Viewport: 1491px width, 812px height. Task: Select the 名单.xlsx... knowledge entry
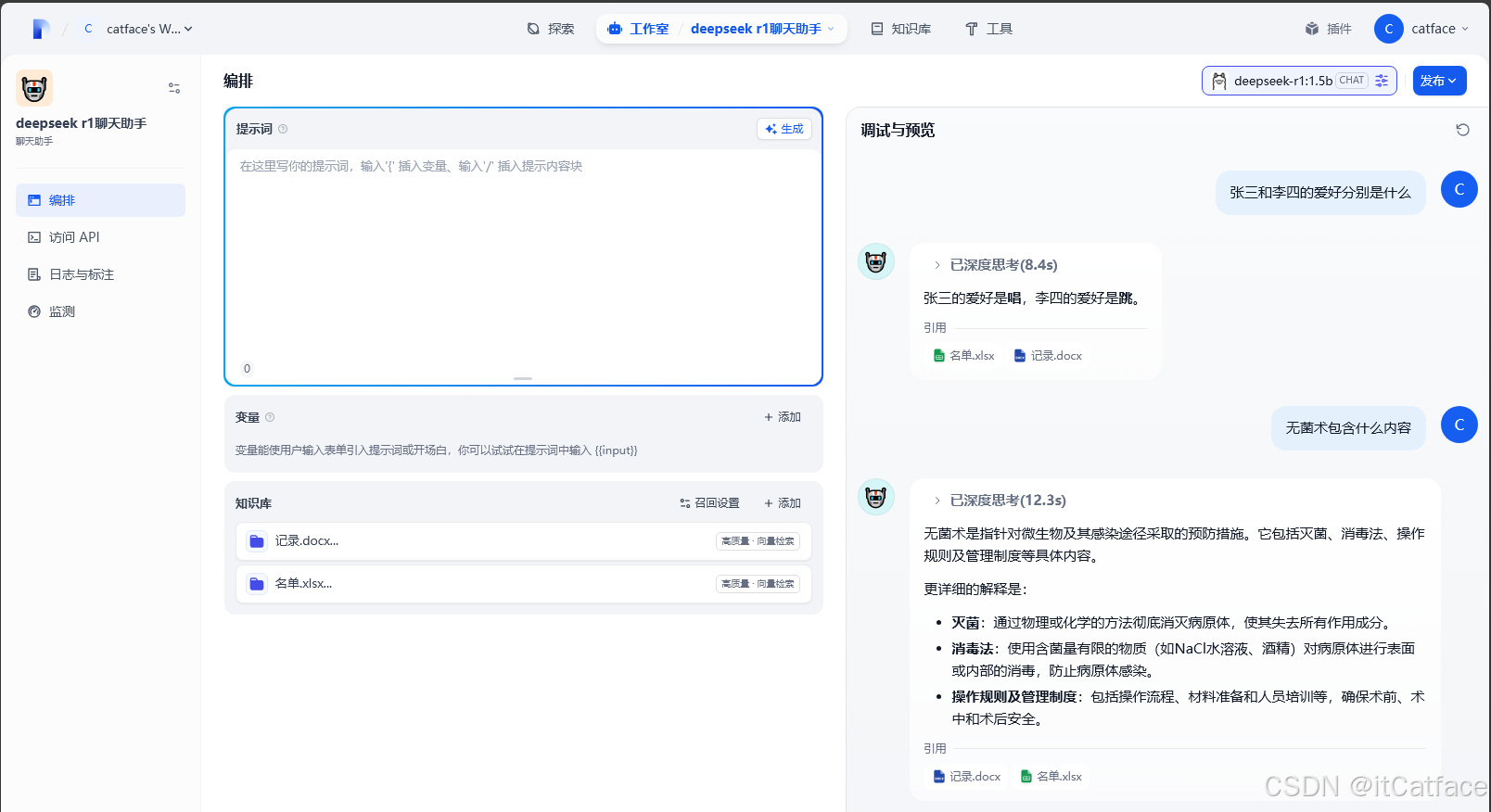click(523, 584)
